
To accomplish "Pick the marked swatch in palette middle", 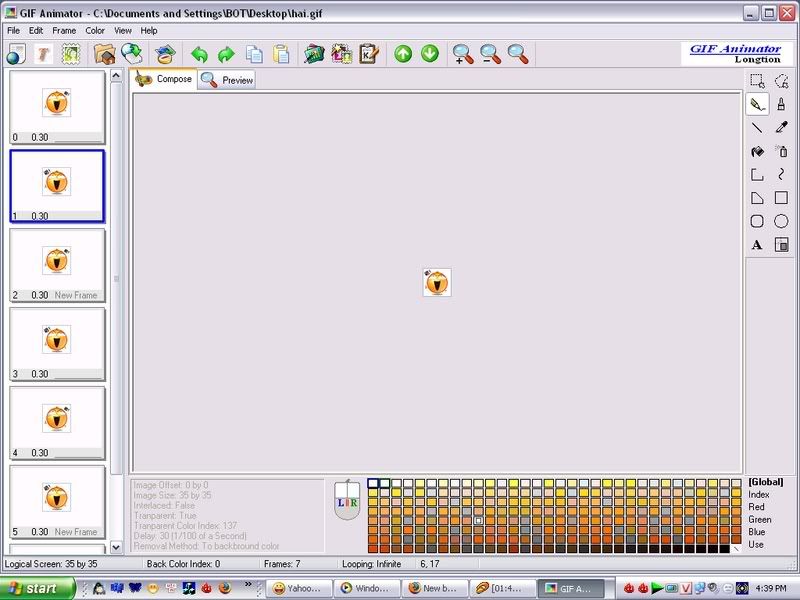I will (x=478, y=520).
